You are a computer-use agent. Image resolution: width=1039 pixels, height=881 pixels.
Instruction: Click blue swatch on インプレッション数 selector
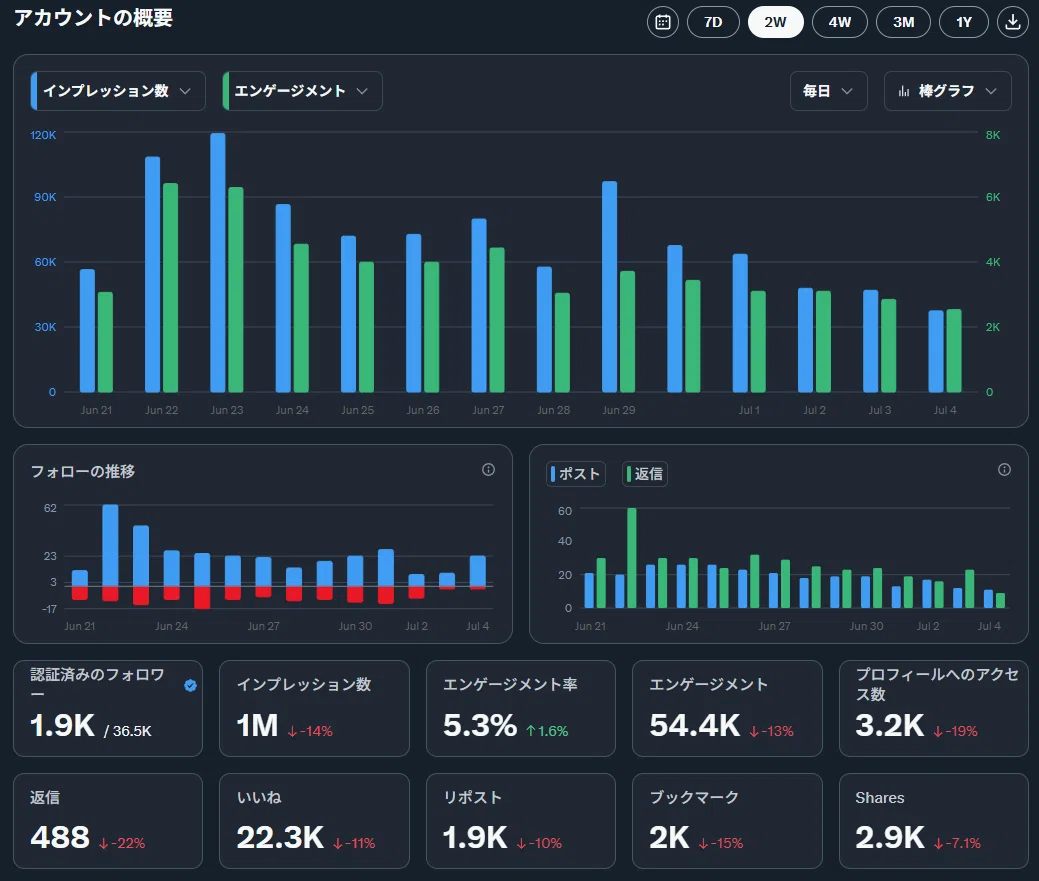[34, 91]
